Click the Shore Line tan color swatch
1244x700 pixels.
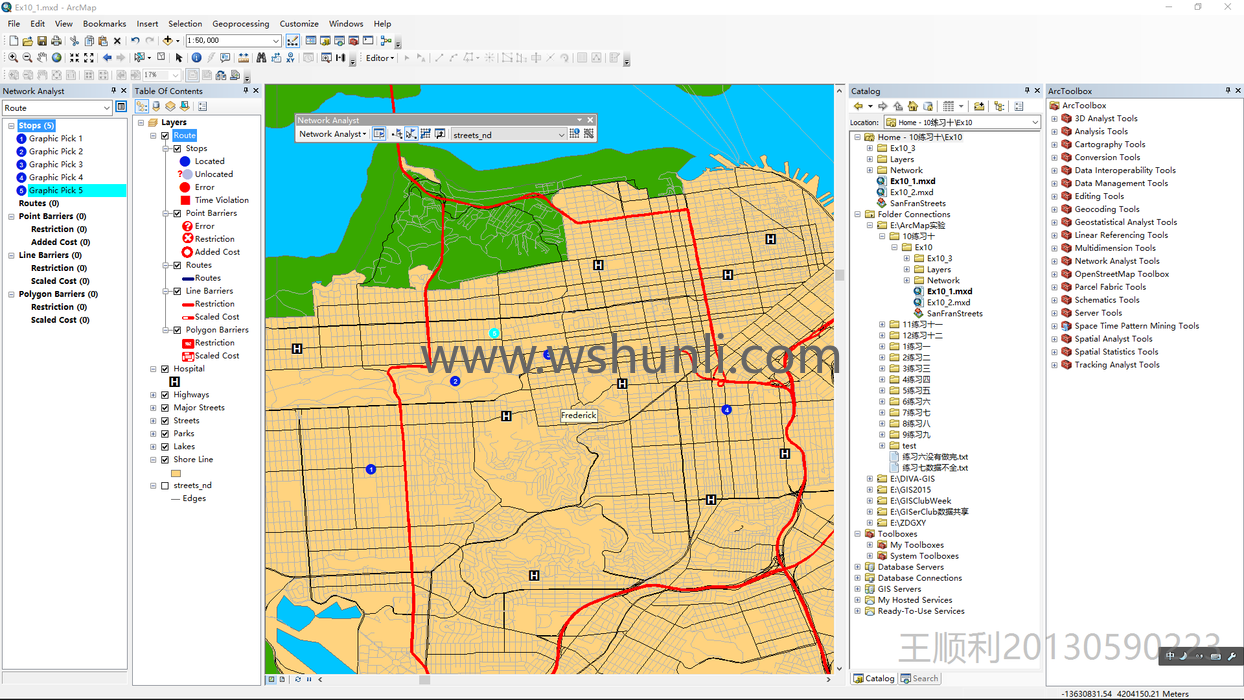[176, 473]
